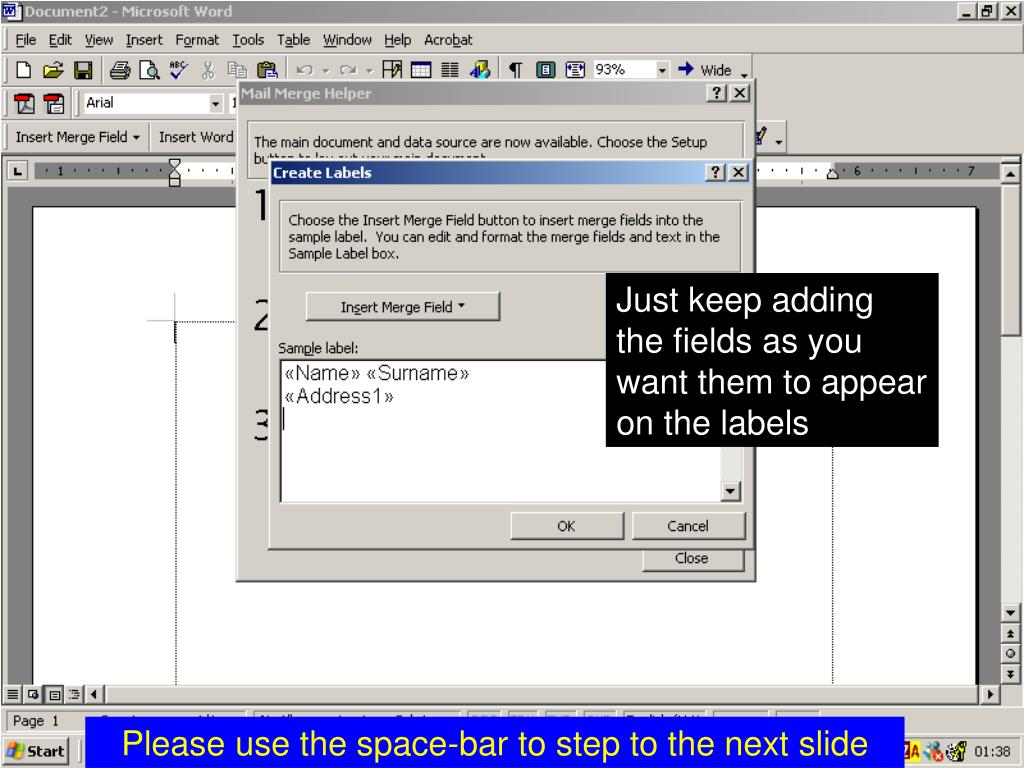Open the Table menu
Viewport: 1024px width, 768px height.
[293, 40]
